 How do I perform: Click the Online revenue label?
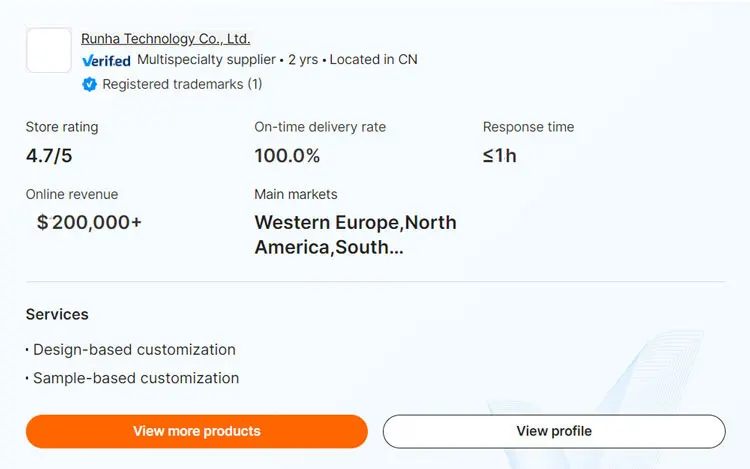(x=72, y=194)
